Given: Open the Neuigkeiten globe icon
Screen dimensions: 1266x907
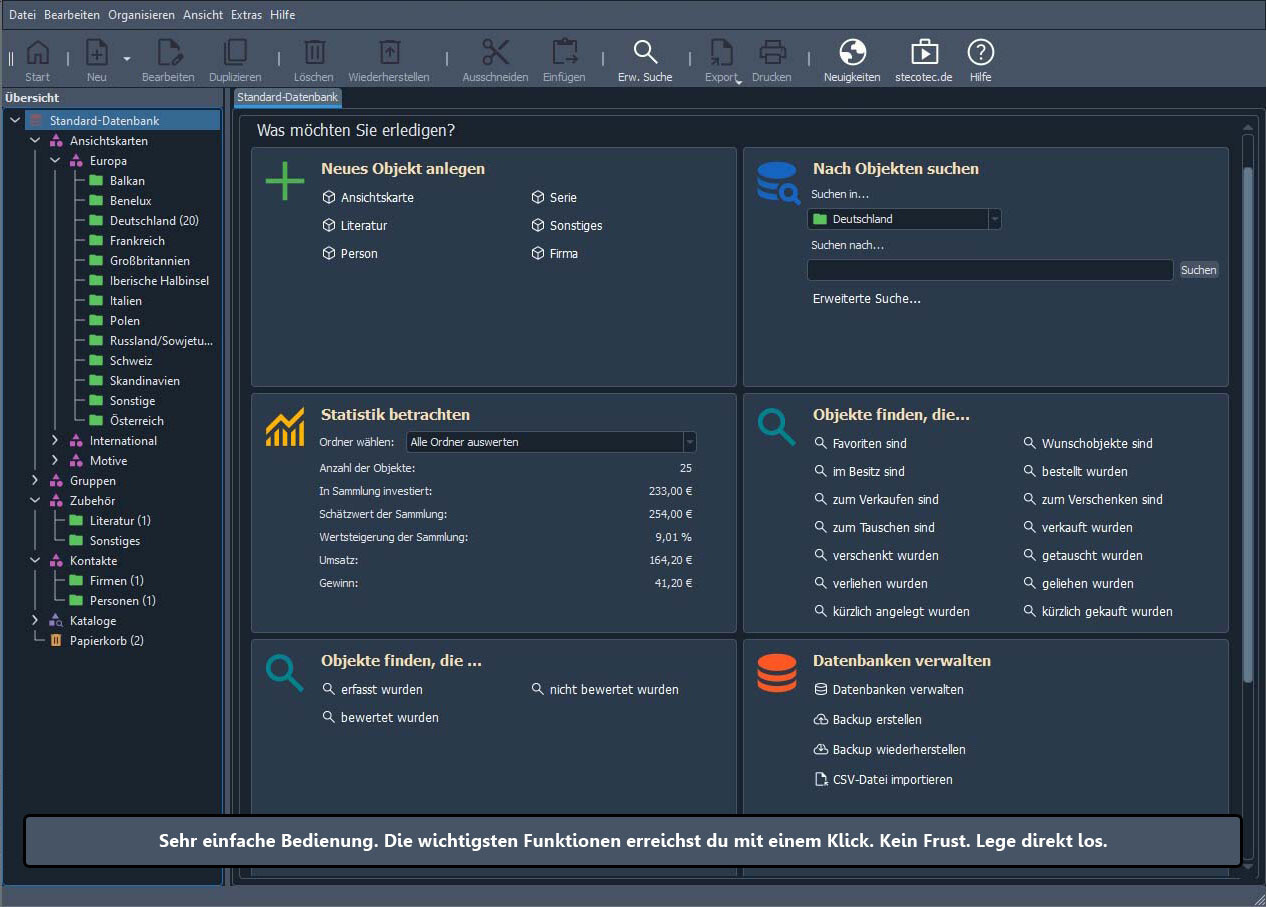Looking at the screenshot, I should click(x=852, y=53).
